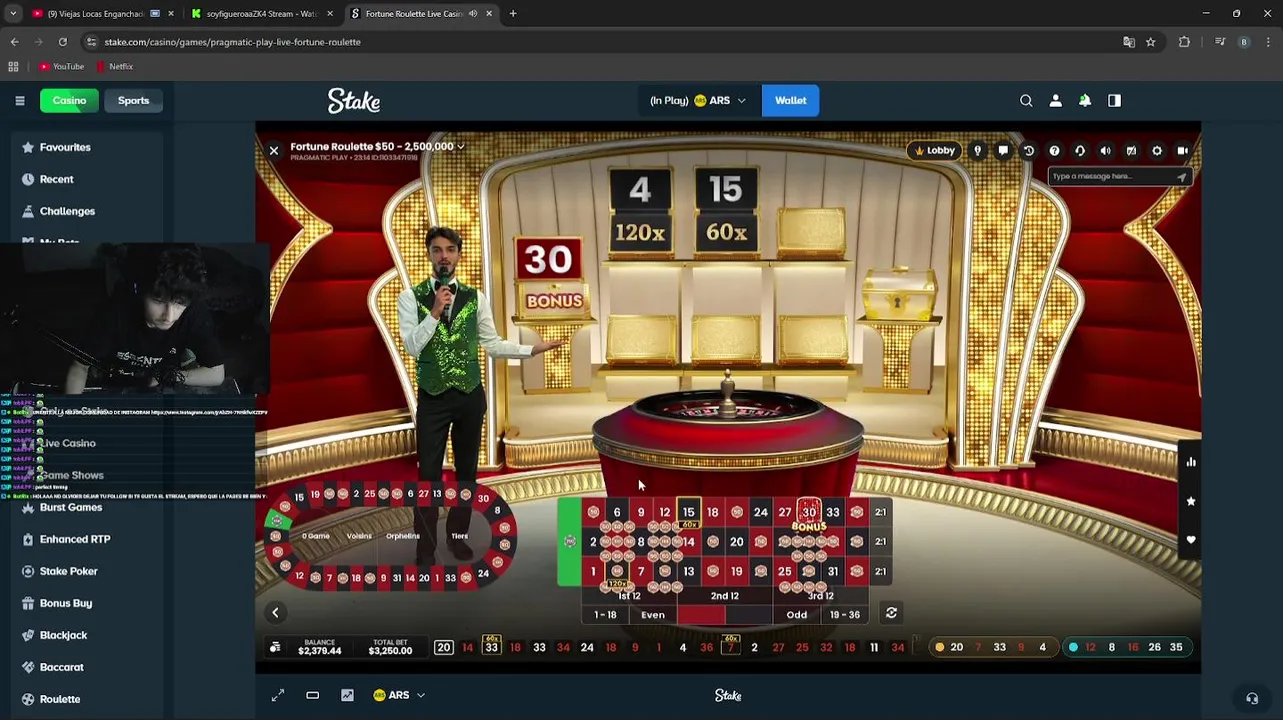
Task: Expand the ARS currency dropdown below game
Action: coord(399,695)
